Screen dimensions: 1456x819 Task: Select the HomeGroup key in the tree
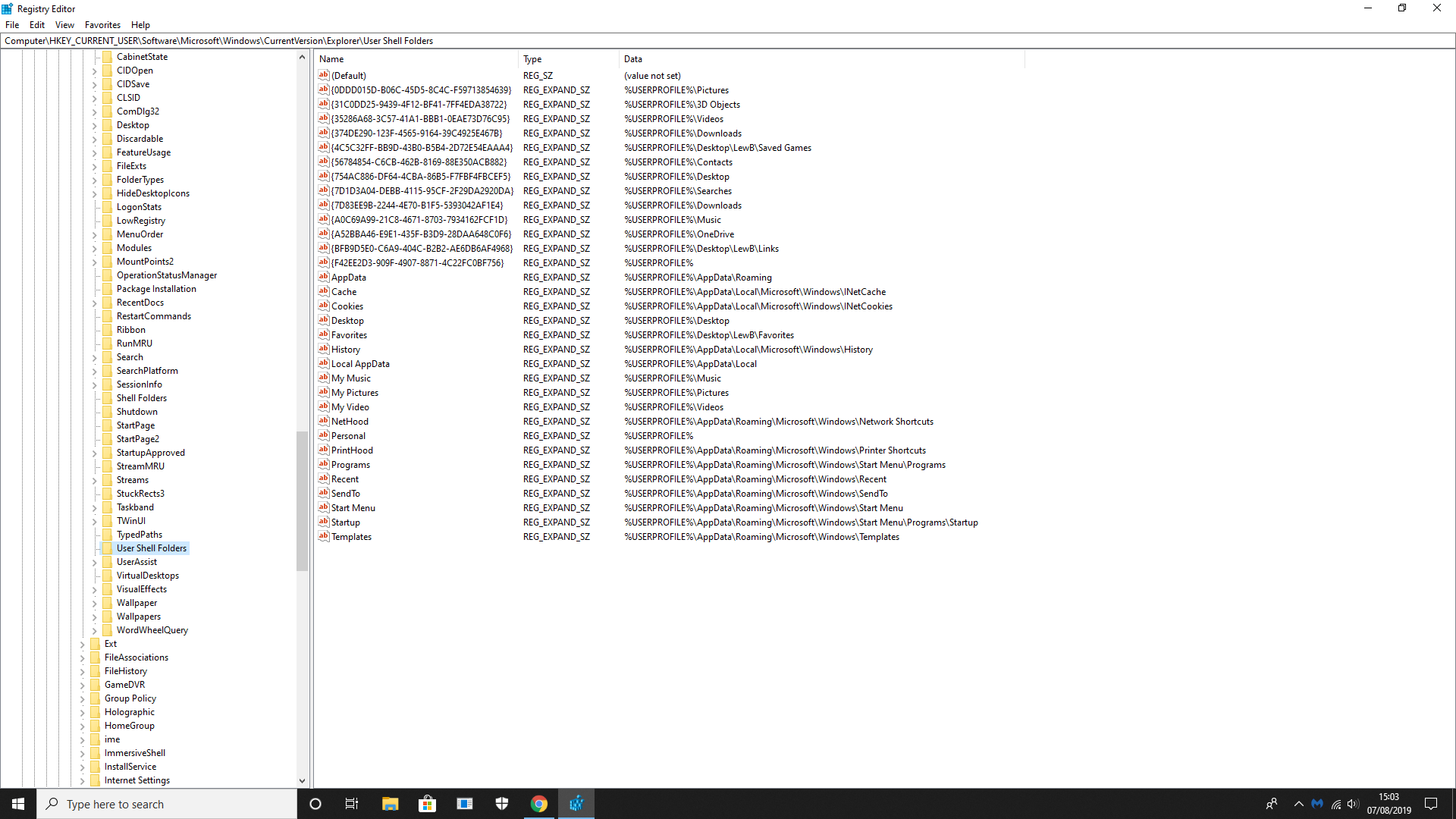(130, 726)
